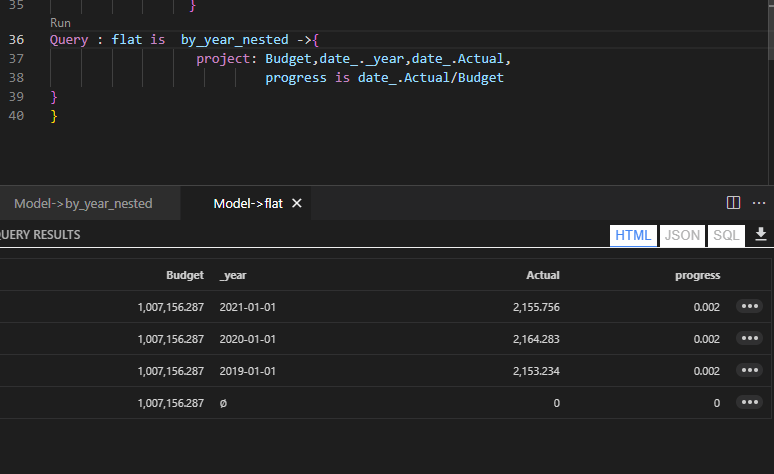This screenshot has height=474, width=774.
Task: Switch the results view to HTML
Action: click(633, 235)
